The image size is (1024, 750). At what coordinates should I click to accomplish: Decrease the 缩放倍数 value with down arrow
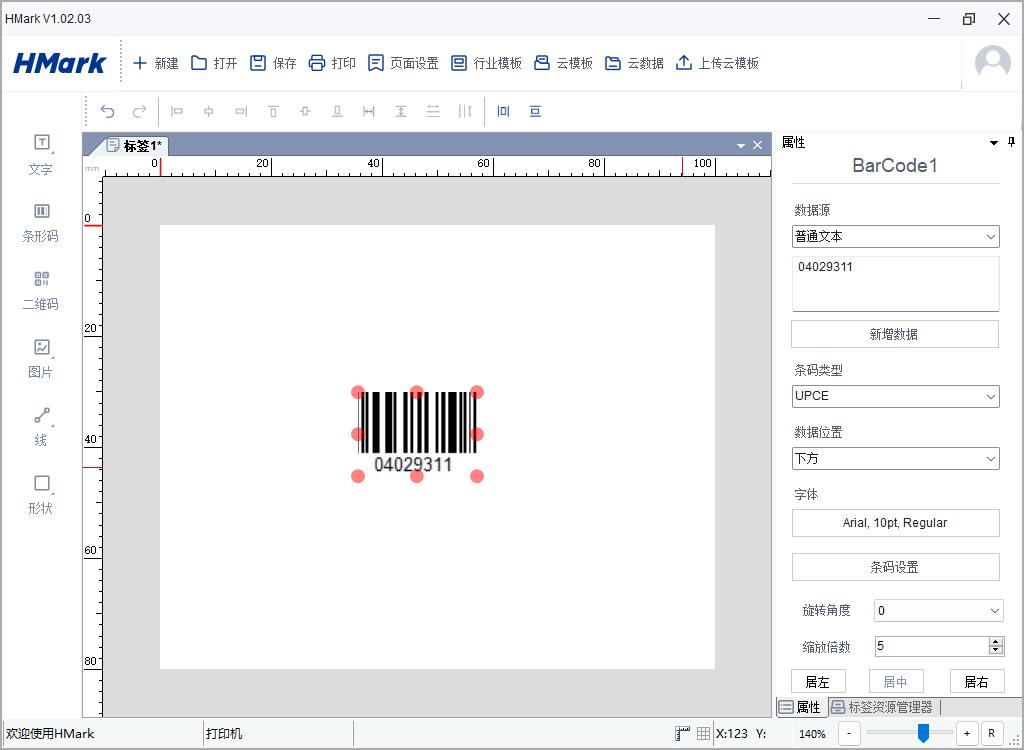tap(995, 650)
